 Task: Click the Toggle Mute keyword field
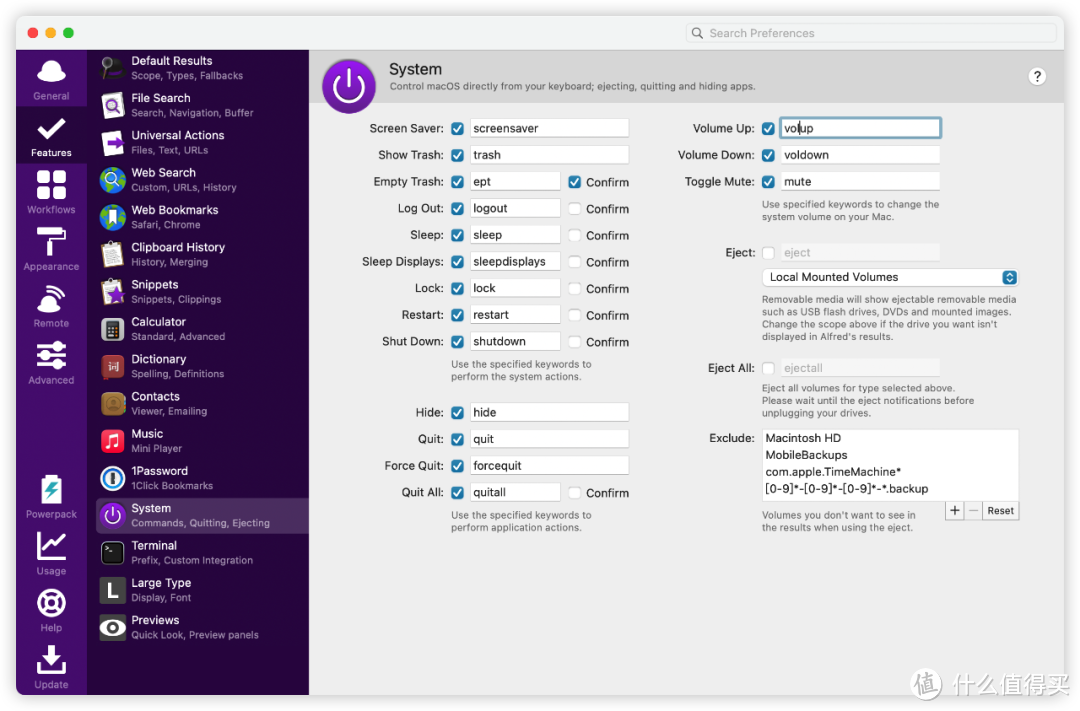click(860, 182)
